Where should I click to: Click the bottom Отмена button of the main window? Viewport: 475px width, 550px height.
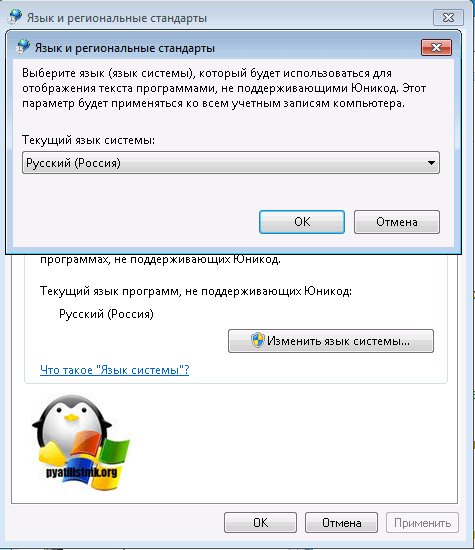pyautogui.click(x=341, y=523)
